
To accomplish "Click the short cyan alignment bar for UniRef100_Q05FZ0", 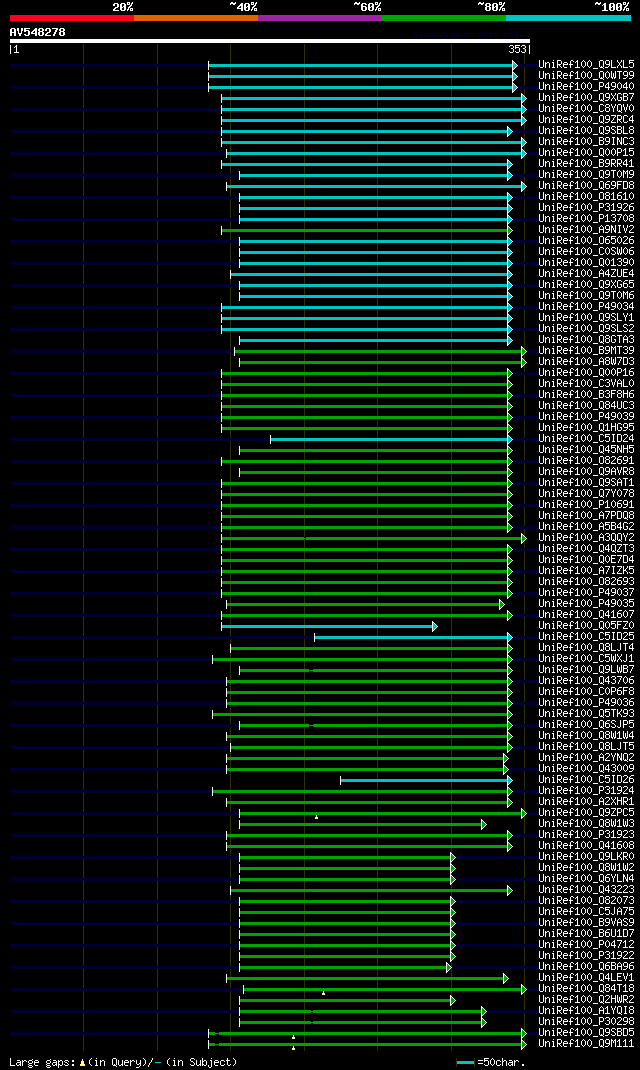I will tap(330, 626).
